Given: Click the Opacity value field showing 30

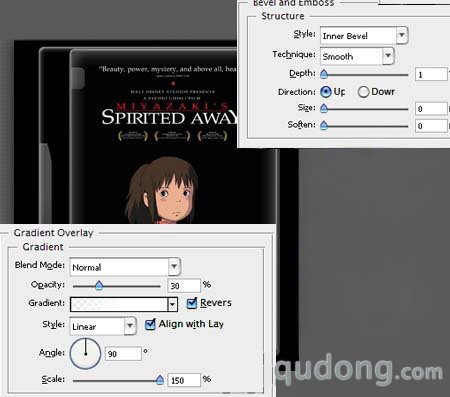Looking at the screenshot, I should point(184,286).
